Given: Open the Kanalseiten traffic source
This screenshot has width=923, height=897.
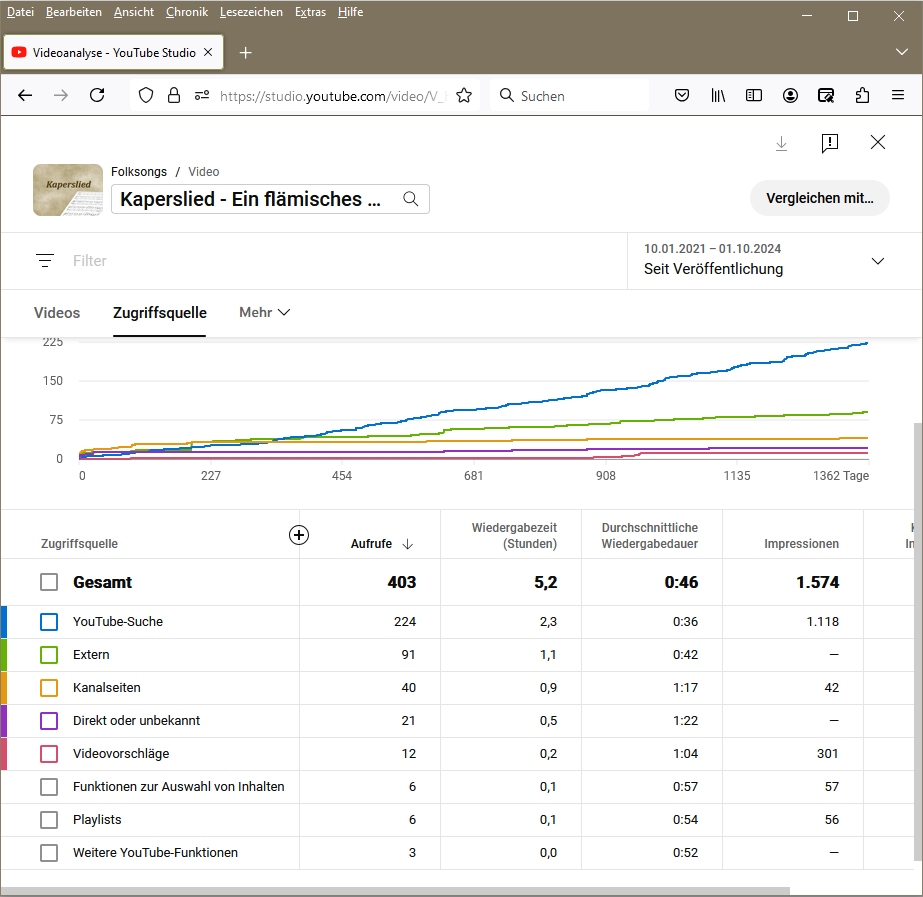Looking at the screenshot, I should (107, 687).
